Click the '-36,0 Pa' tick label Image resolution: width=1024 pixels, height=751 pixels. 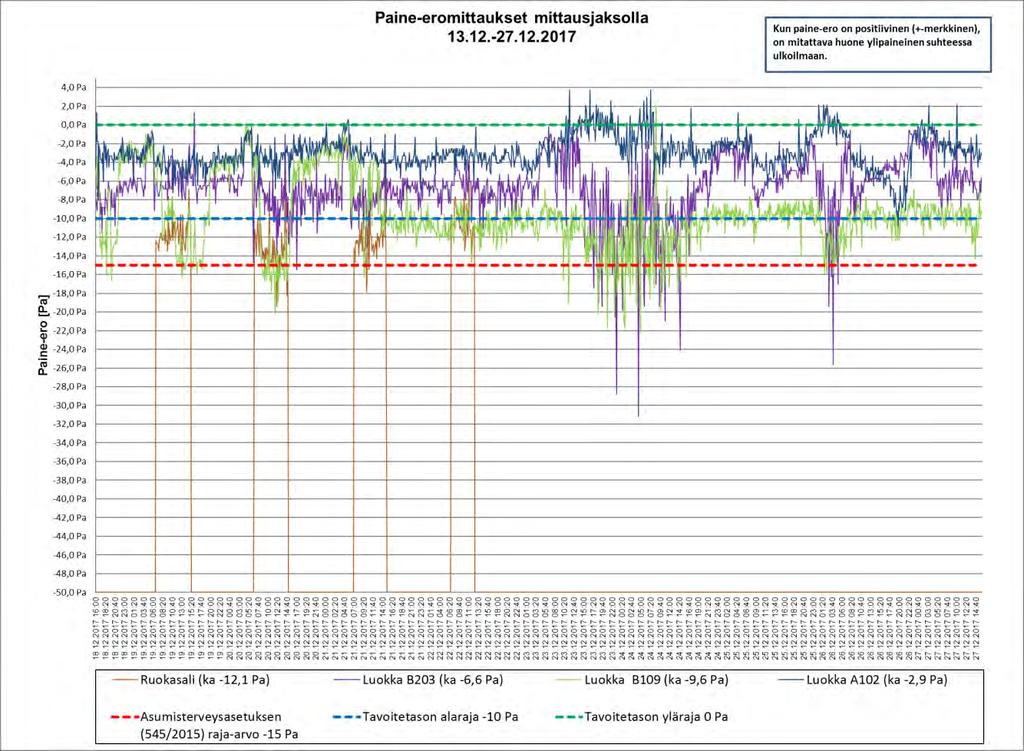(x=69, y=462)
